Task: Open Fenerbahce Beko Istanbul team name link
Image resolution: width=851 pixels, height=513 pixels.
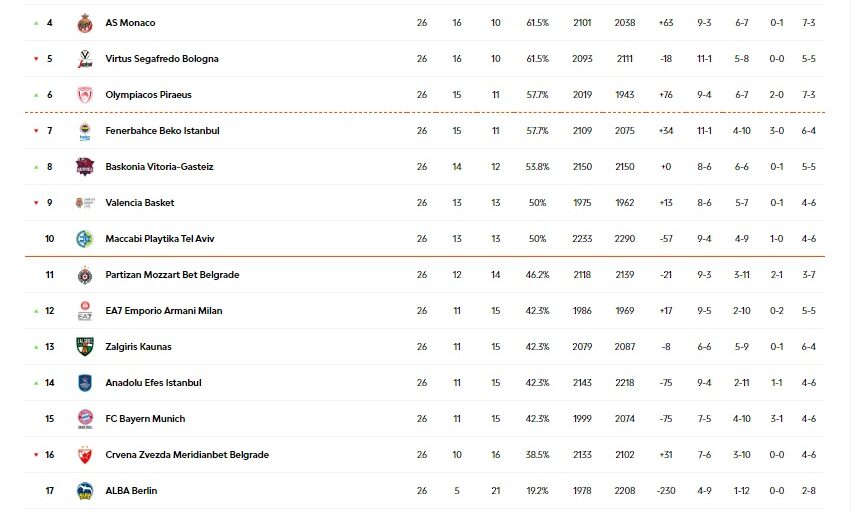Action: [162, 131]
